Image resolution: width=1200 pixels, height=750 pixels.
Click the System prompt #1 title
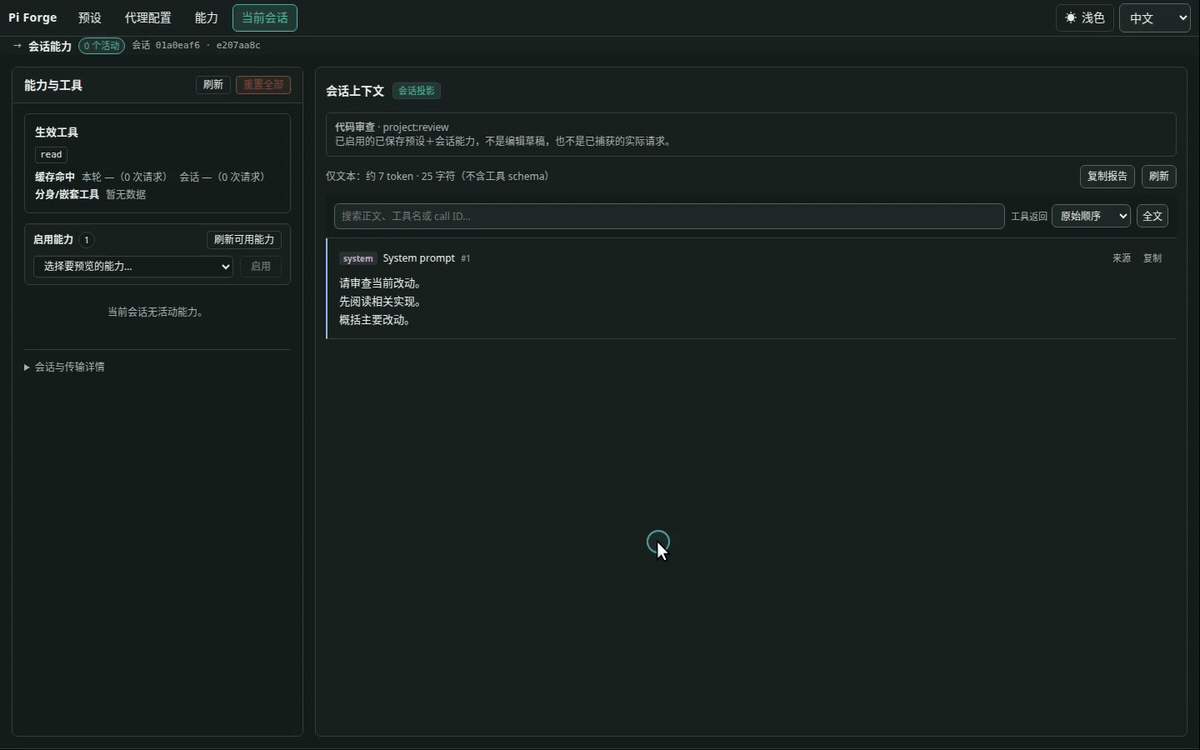tap(426, 258)
